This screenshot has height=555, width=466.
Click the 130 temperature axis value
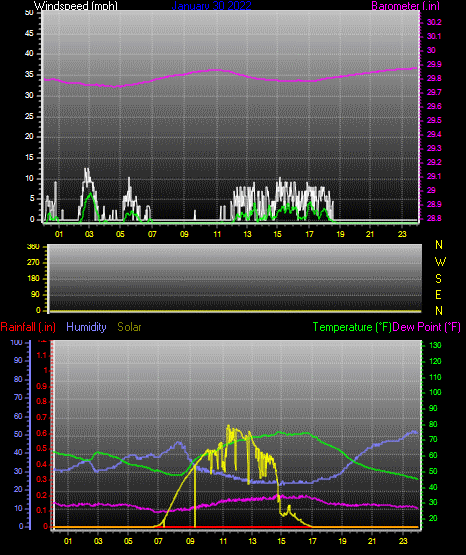(x=435, y=345)
